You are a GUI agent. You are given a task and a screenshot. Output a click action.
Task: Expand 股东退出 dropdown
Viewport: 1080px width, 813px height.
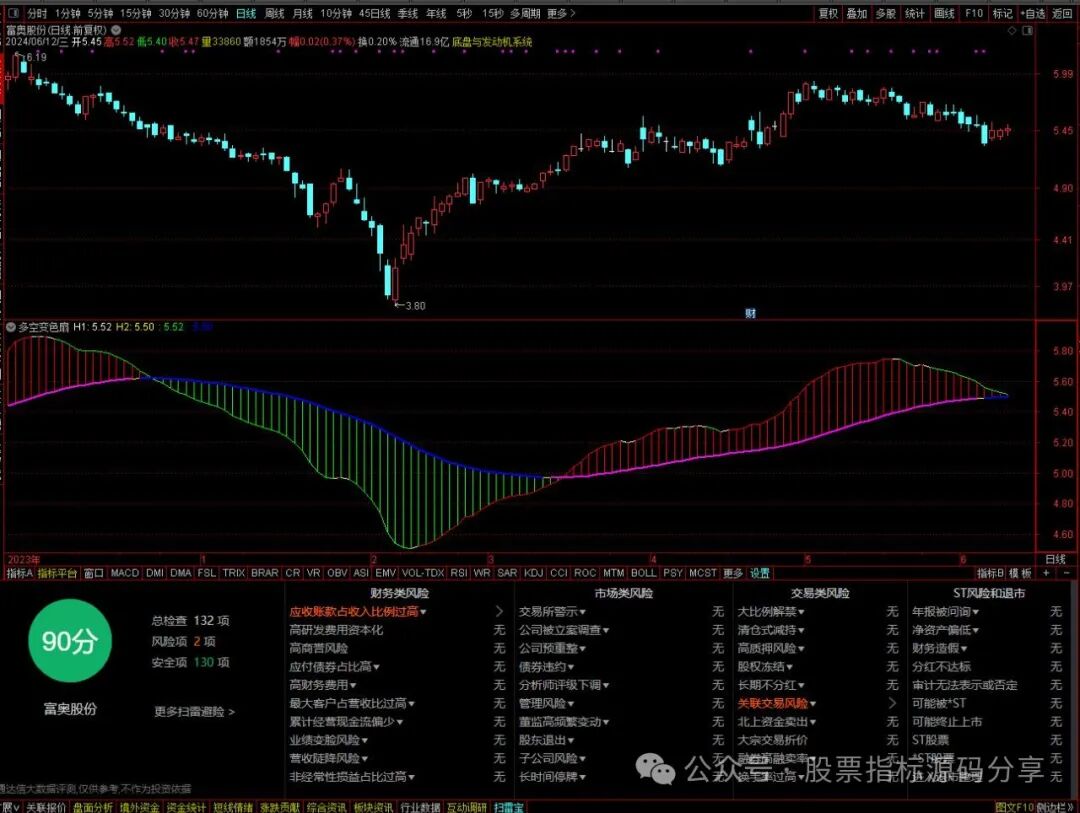[x=546, y=740]
